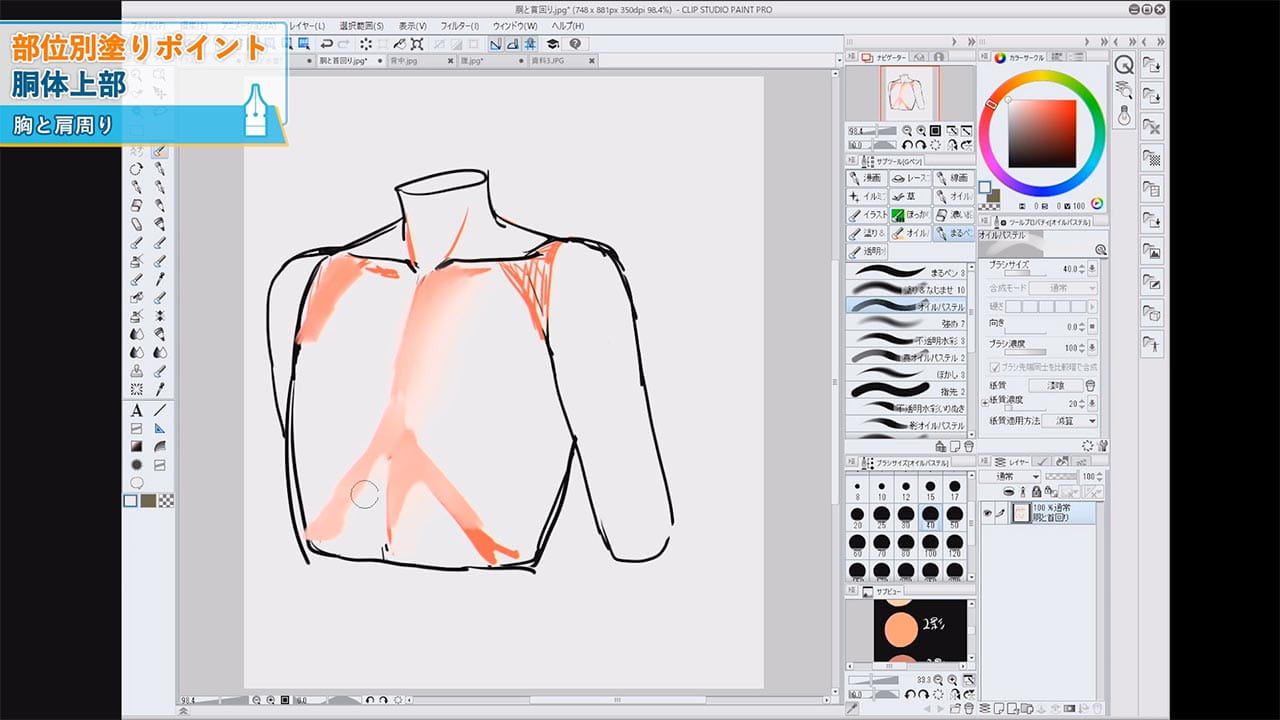Image resolution: width=1280 pixels, height=720 pixels.
Task: Open 紙質濃度 dynamics button
Action: 1092,402
